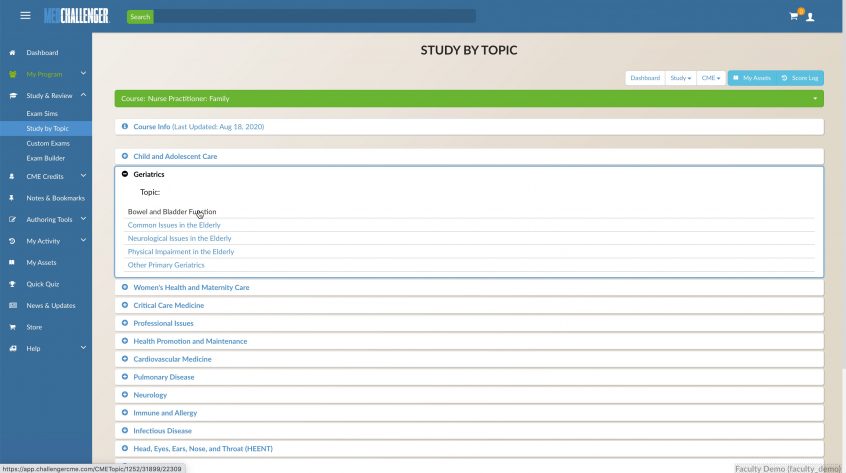Click the Quick Quiz trophy icon
The width and height of the screenshot is (846, 473).
click(12, 284)
